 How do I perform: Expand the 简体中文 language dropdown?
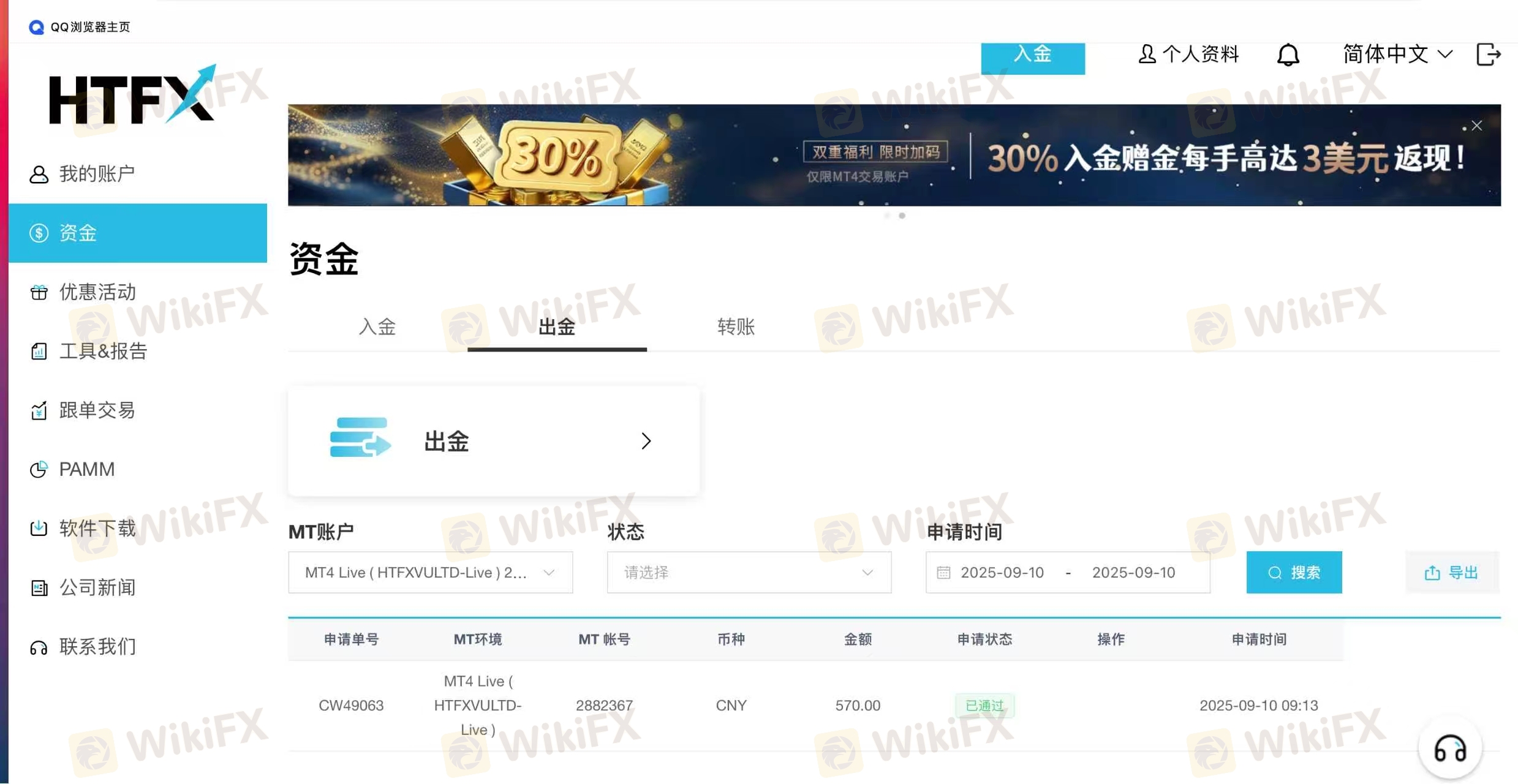[x=1397, y=54]
